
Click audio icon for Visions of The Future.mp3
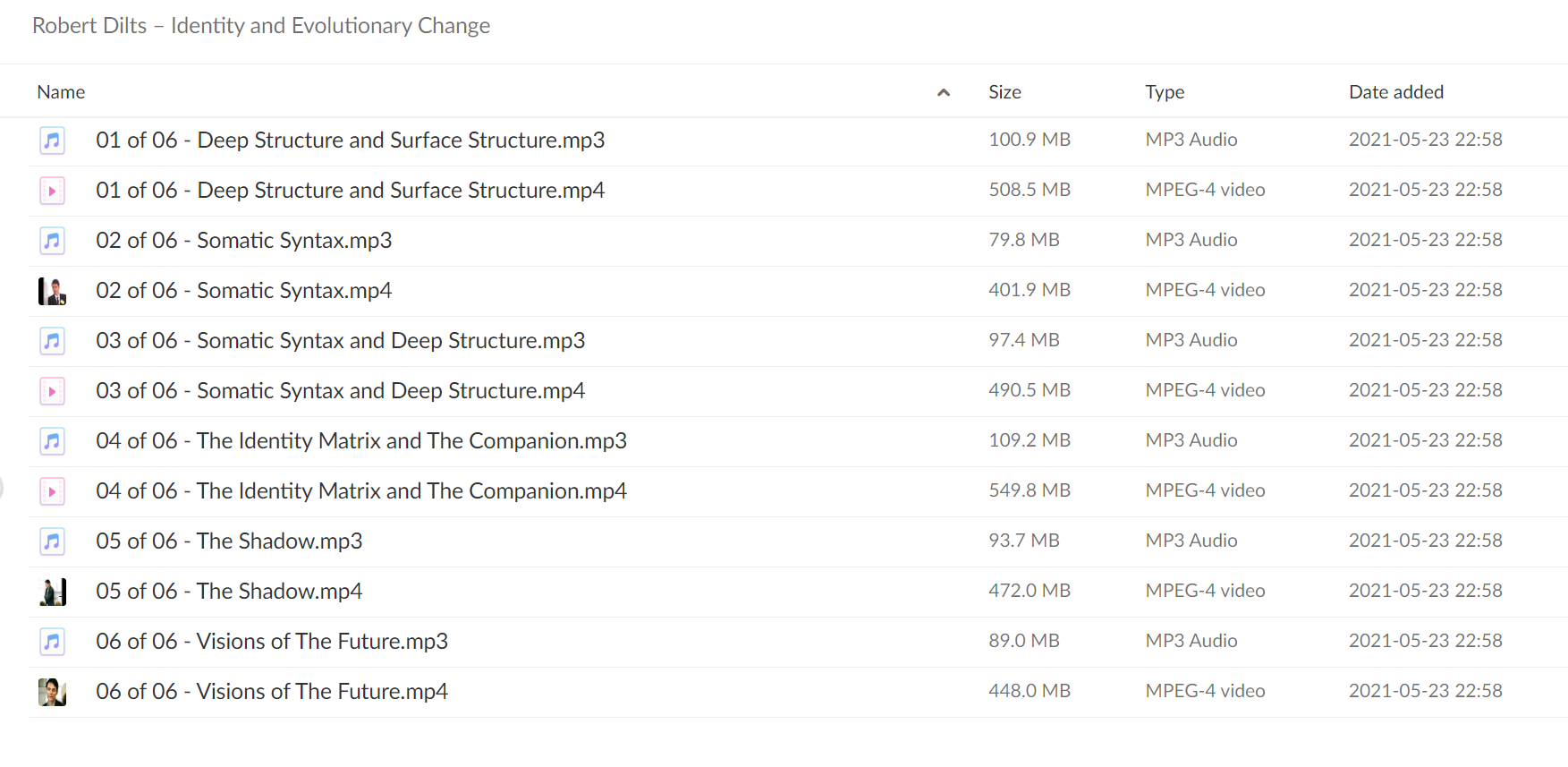(52, 642)
